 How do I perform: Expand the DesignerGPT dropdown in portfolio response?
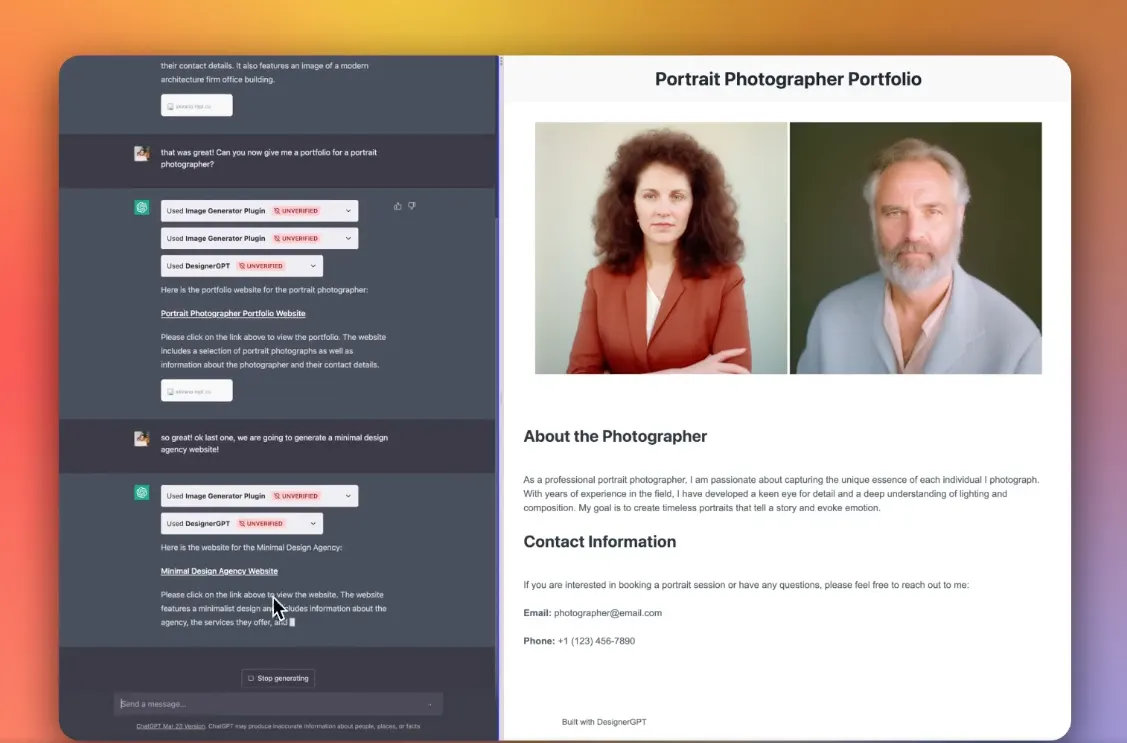click(313, 266)
